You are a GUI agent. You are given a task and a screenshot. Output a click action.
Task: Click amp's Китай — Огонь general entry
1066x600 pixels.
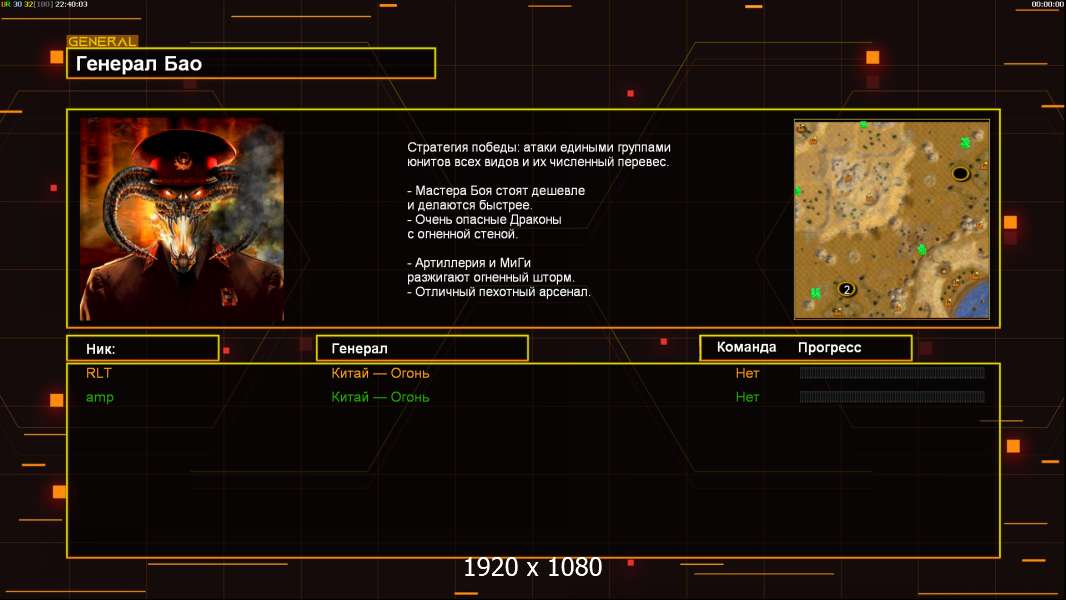pyautogui.click(x=380, y=397)
